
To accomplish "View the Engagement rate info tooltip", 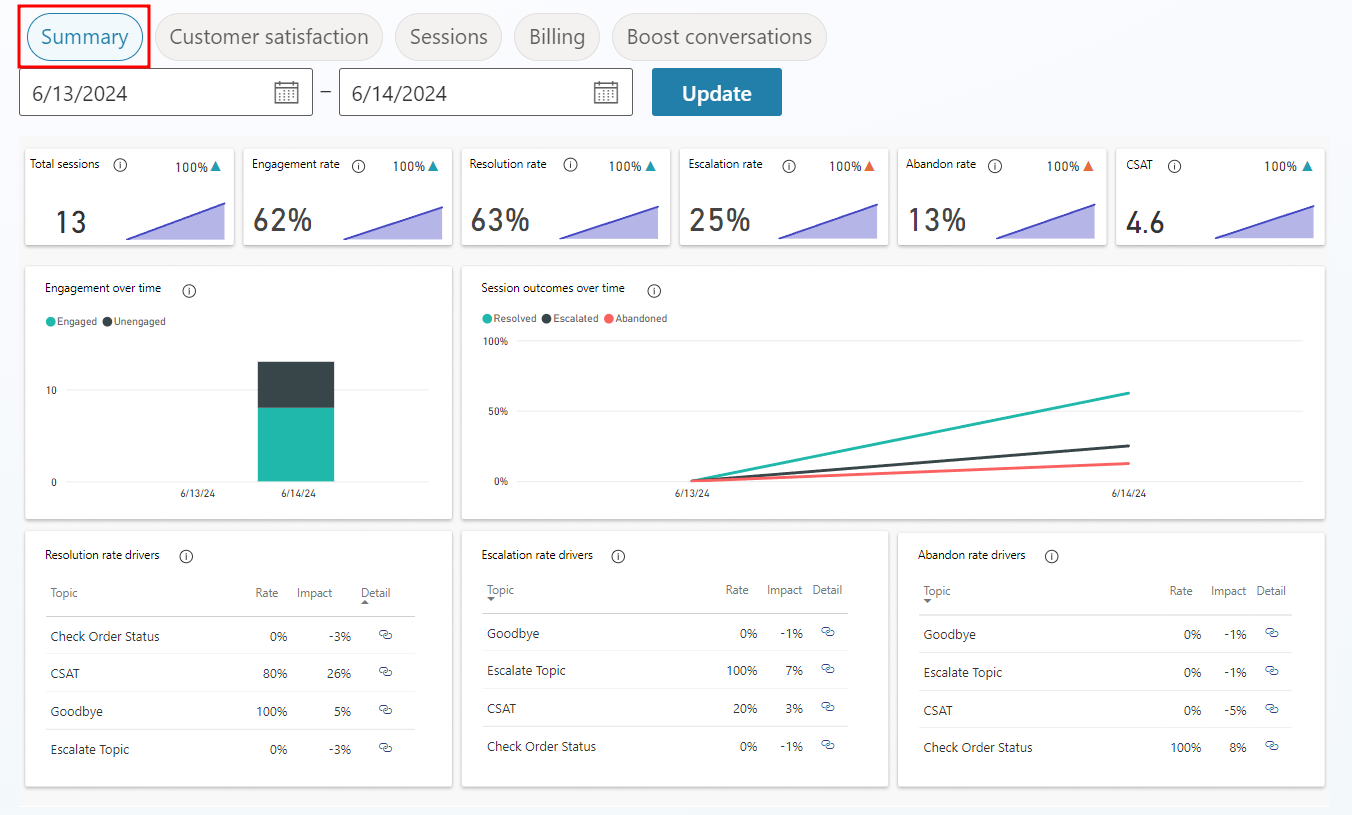I will (358, 165).
